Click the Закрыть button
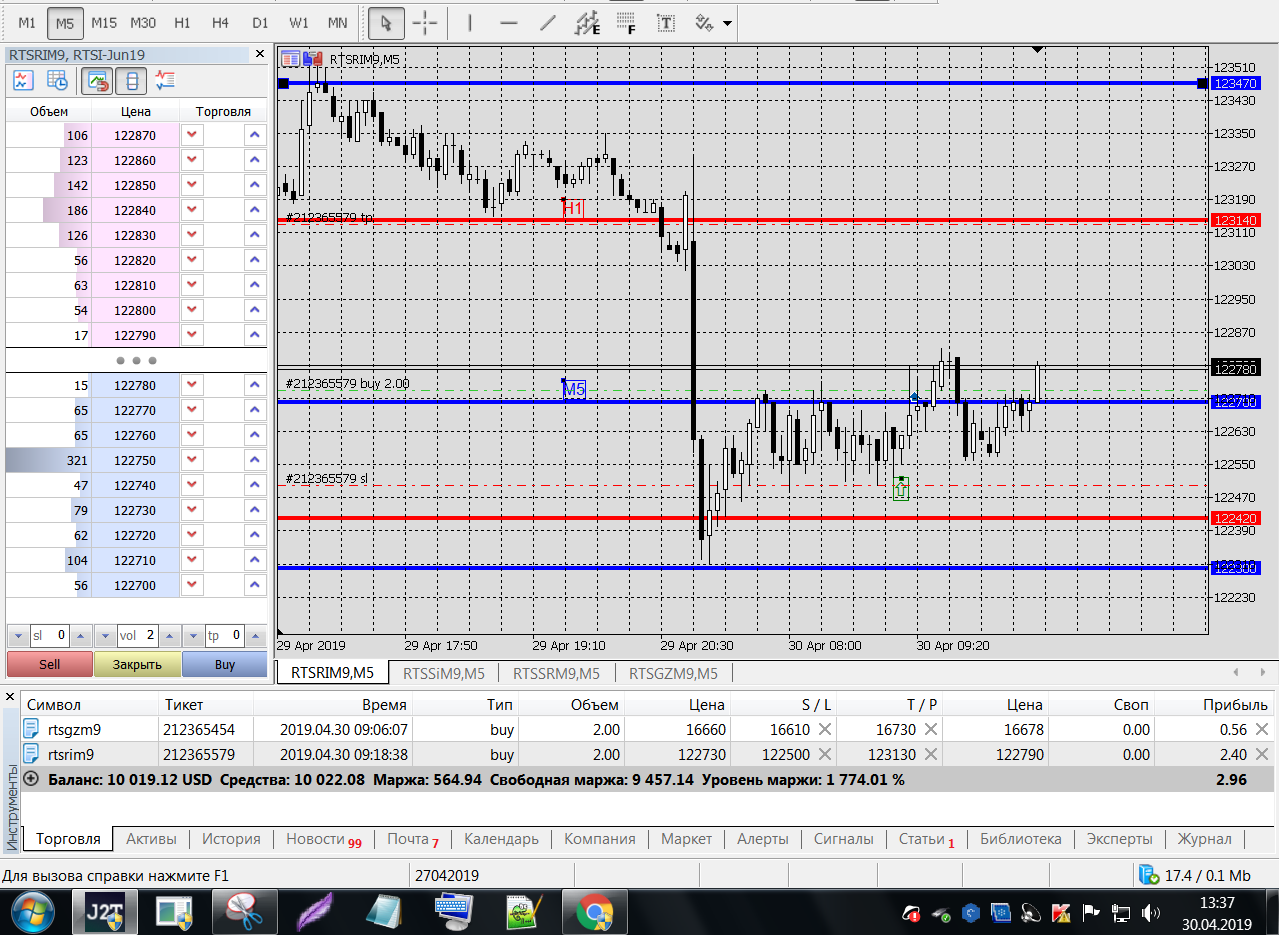1279x935 pixels. (x=137, y=664)
